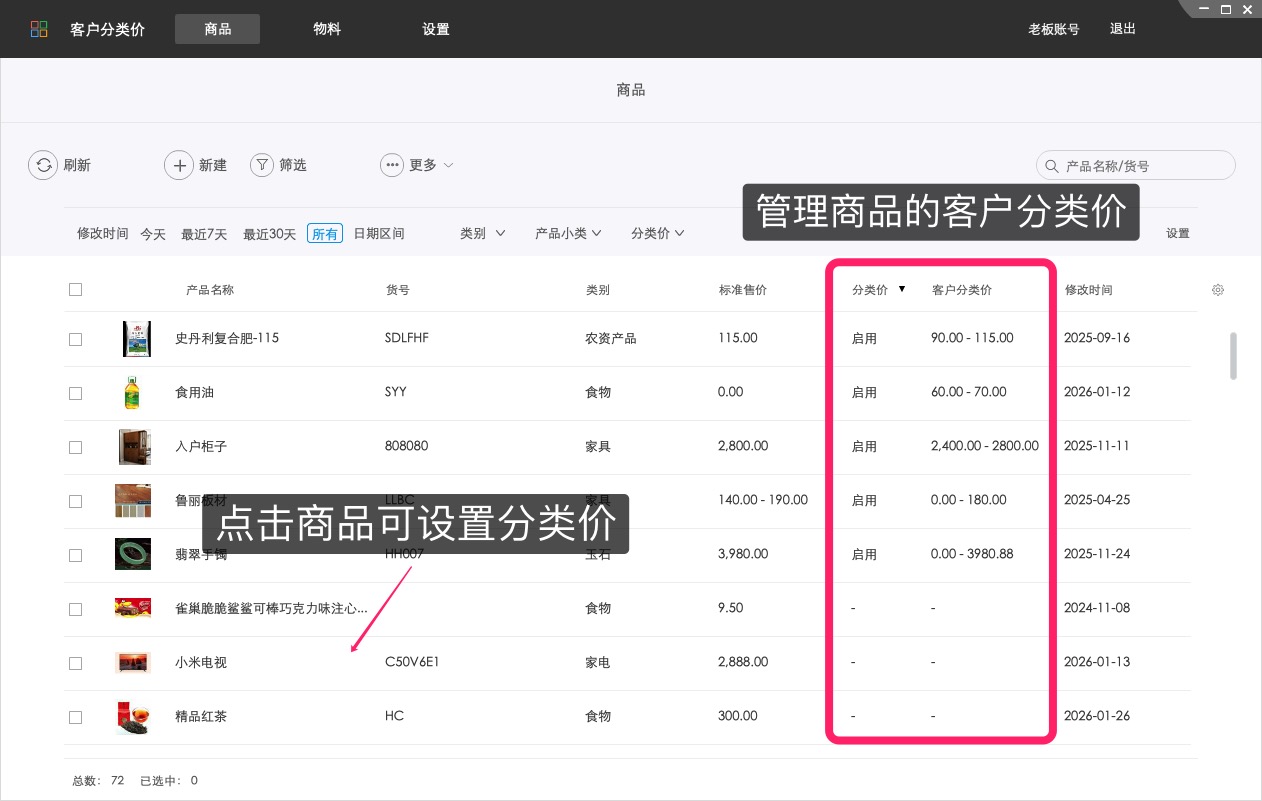Expand the 产品小类 dropdown
This screenshot has height=801, width=1262.
(x=568, y=232)
